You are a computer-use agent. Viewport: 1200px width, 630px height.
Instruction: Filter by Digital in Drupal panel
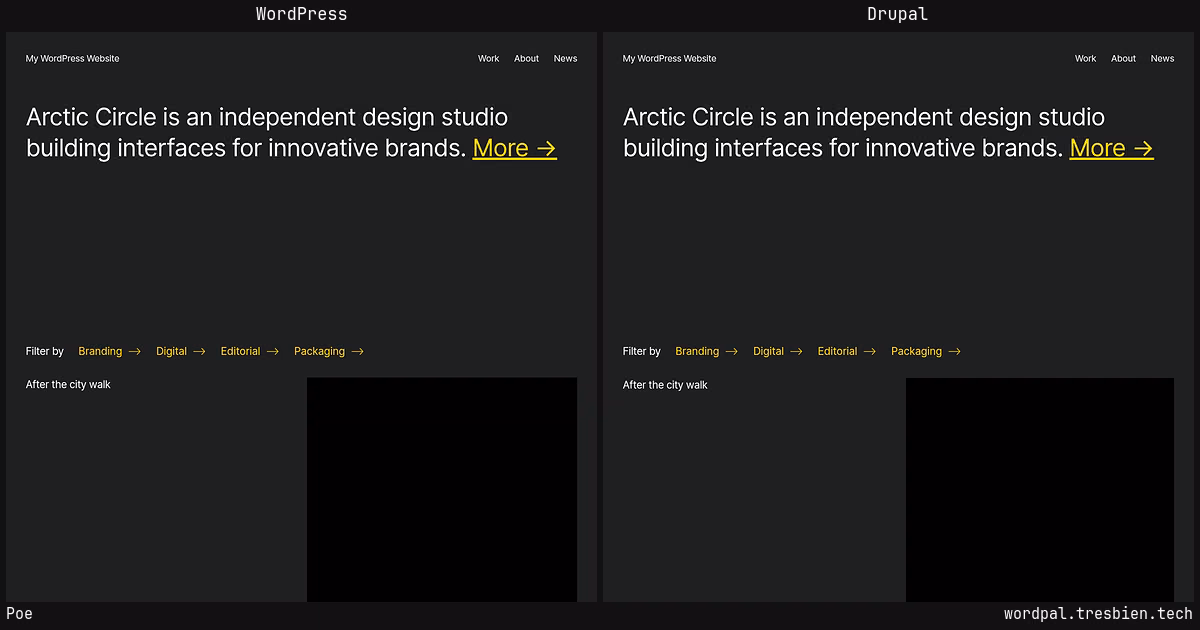[x=777, y=351]
